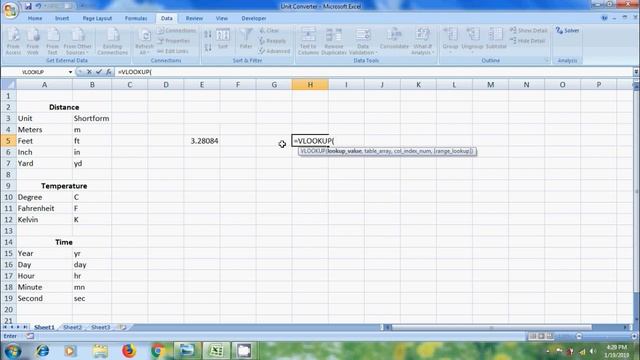Click lookup_value in VLOOKUP tooltip

(x=344, y=151)
